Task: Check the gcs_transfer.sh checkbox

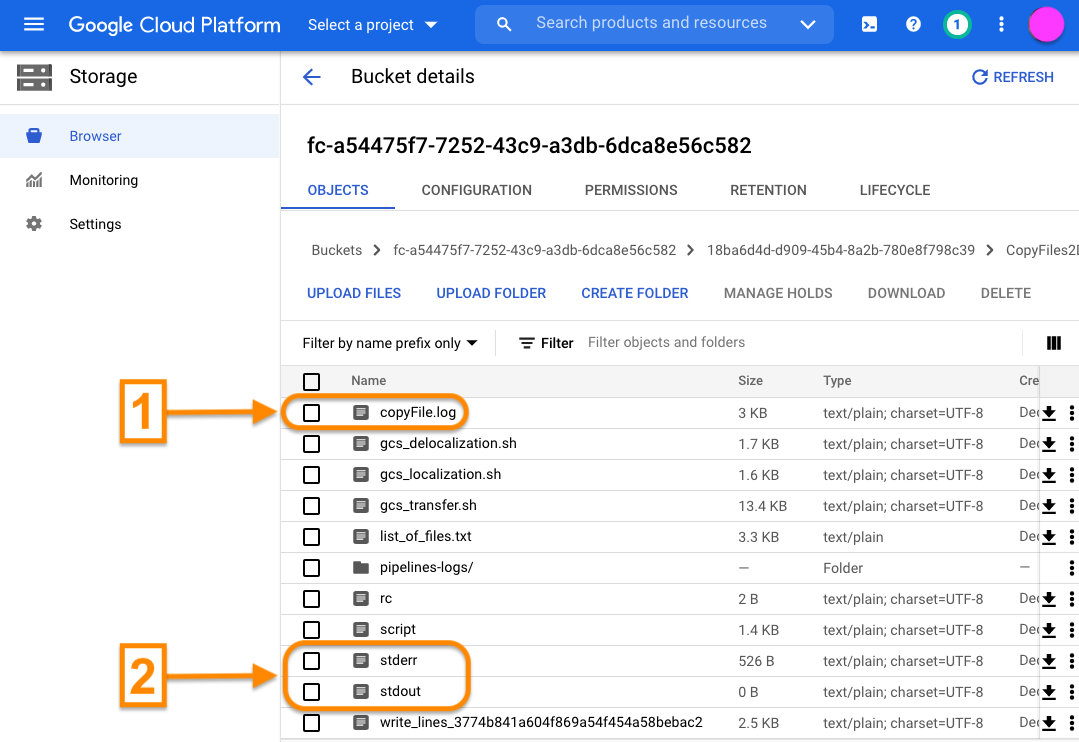Action: pyautogui.click(x=312, y=506)
